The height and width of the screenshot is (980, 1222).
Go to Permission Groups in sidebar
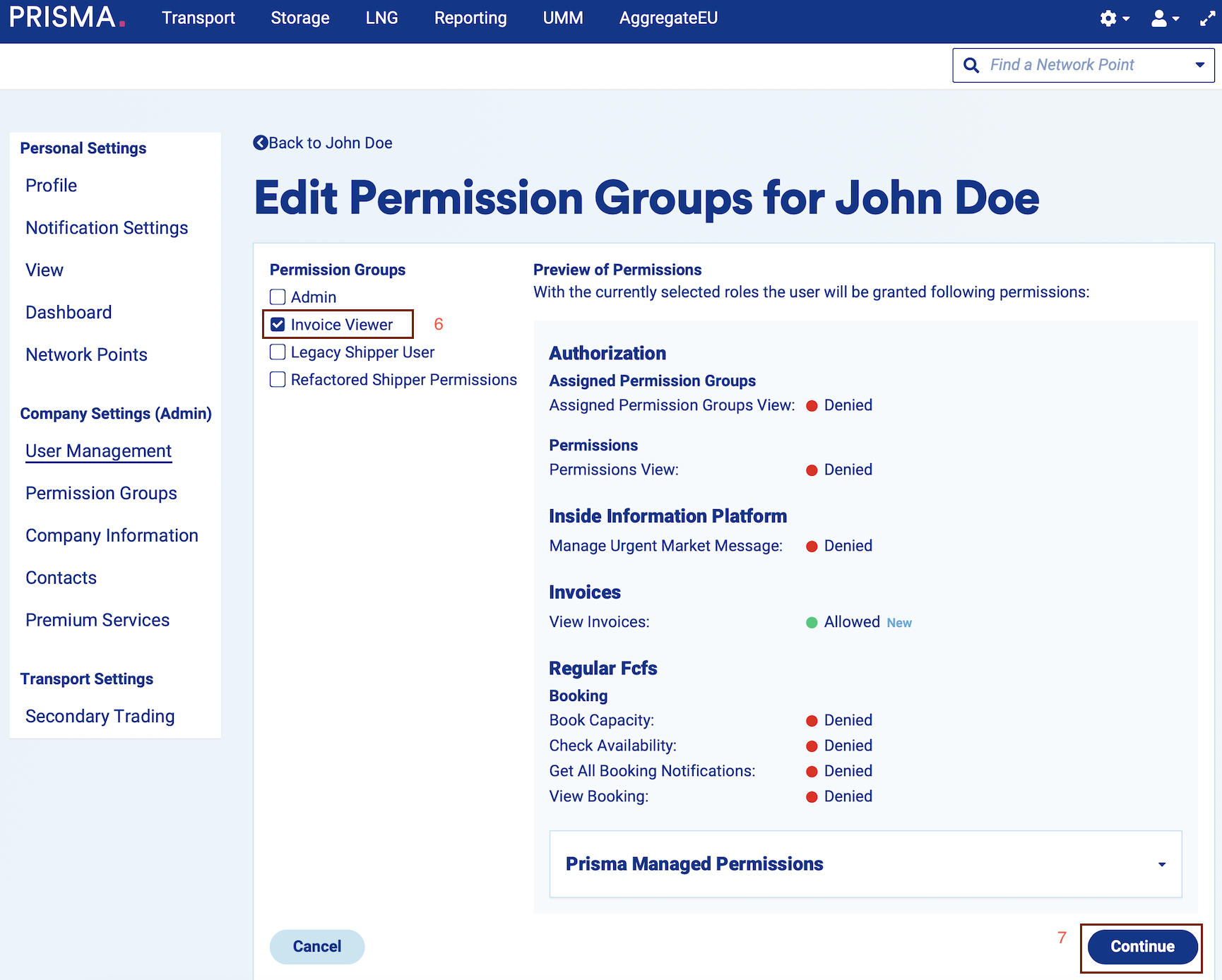(101, 494)
